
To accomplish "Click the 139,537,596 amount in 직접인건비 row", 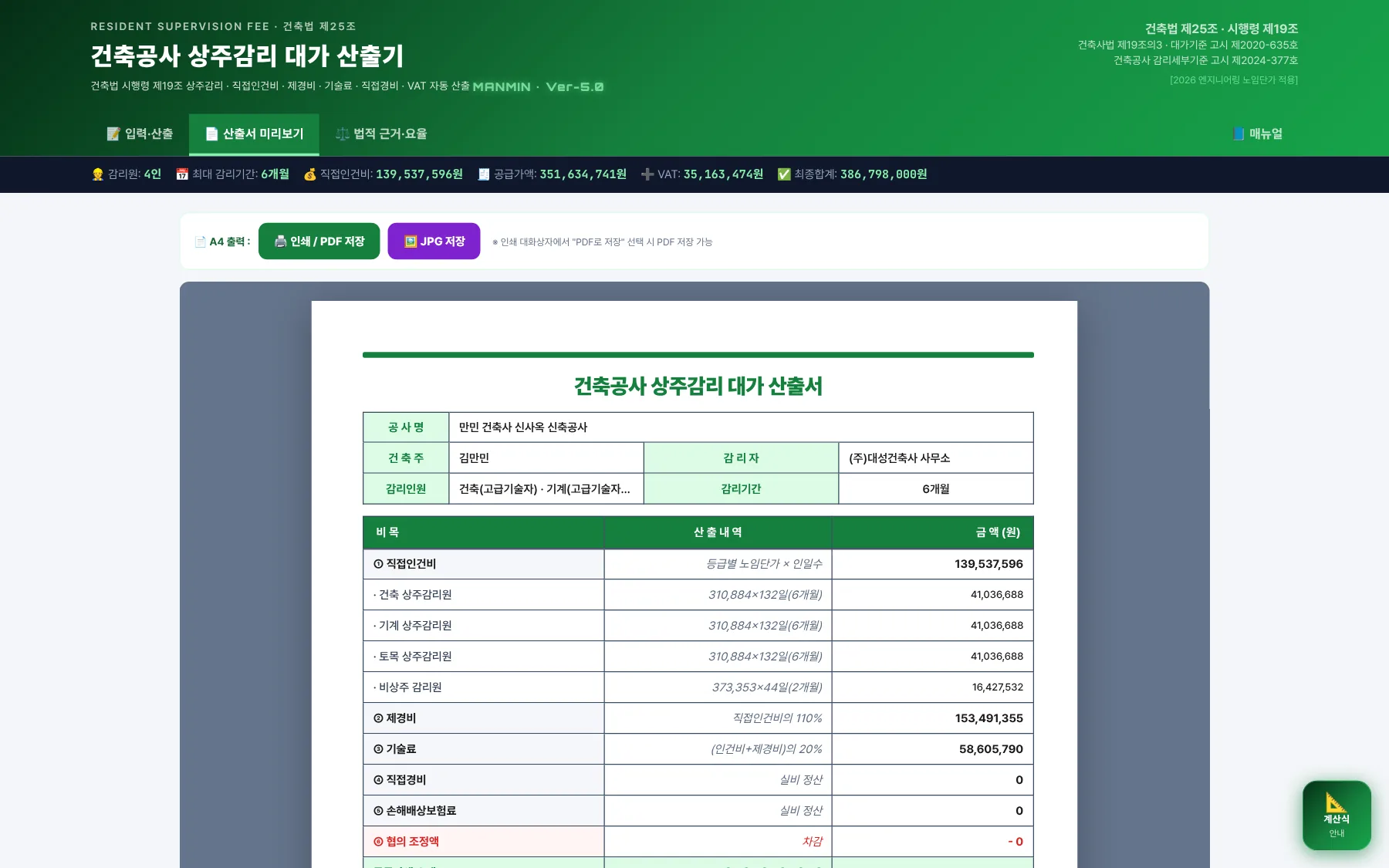I will point(989,564).
